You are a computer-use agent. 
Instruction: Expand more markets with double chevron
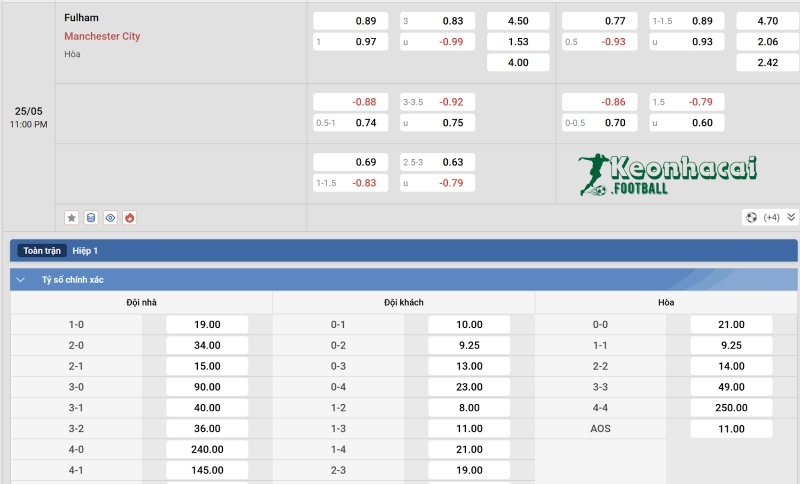[x=791, y=217]
